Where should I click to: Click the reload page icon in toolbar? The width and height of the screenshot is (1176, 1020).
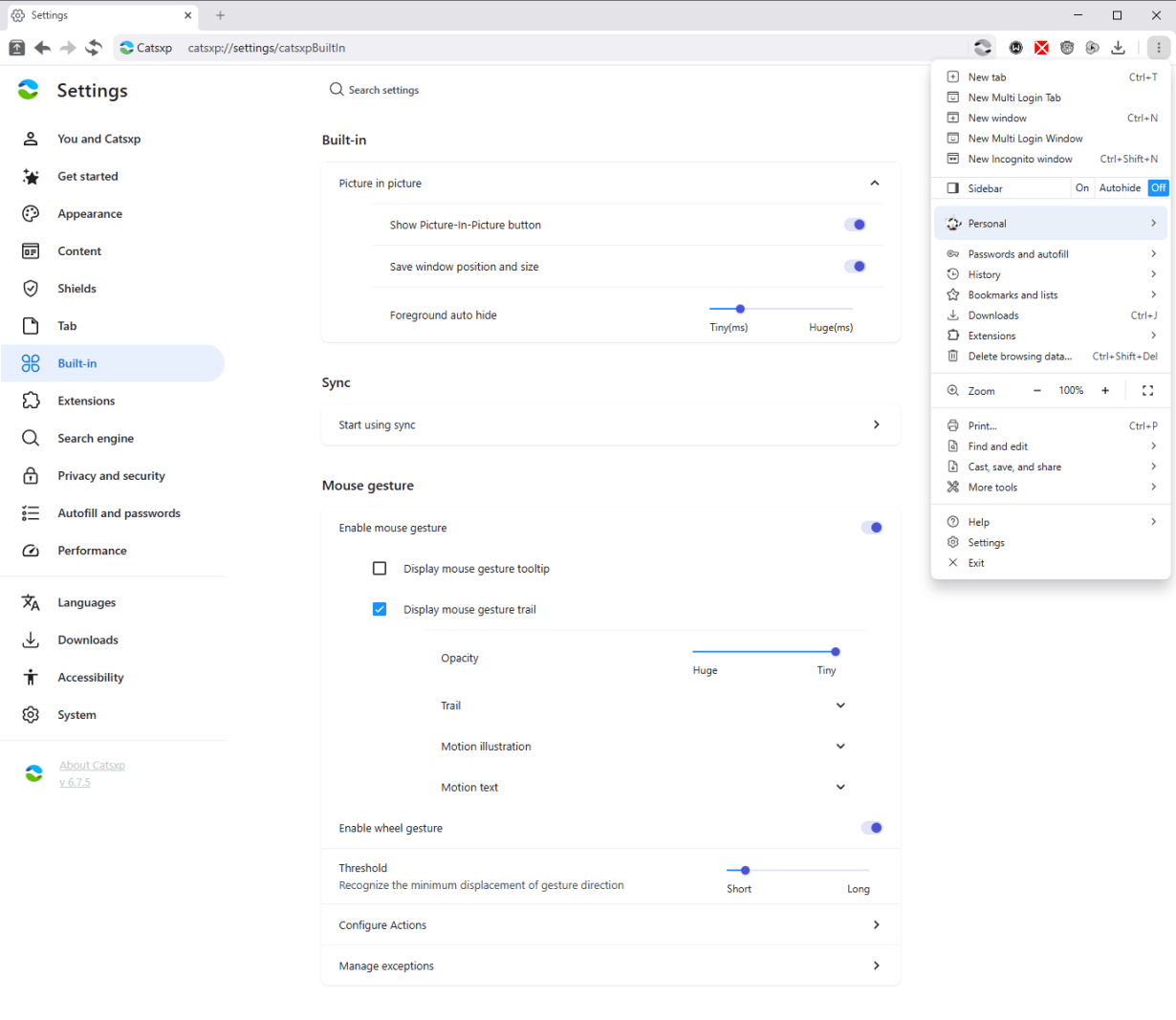click(94, 48)
